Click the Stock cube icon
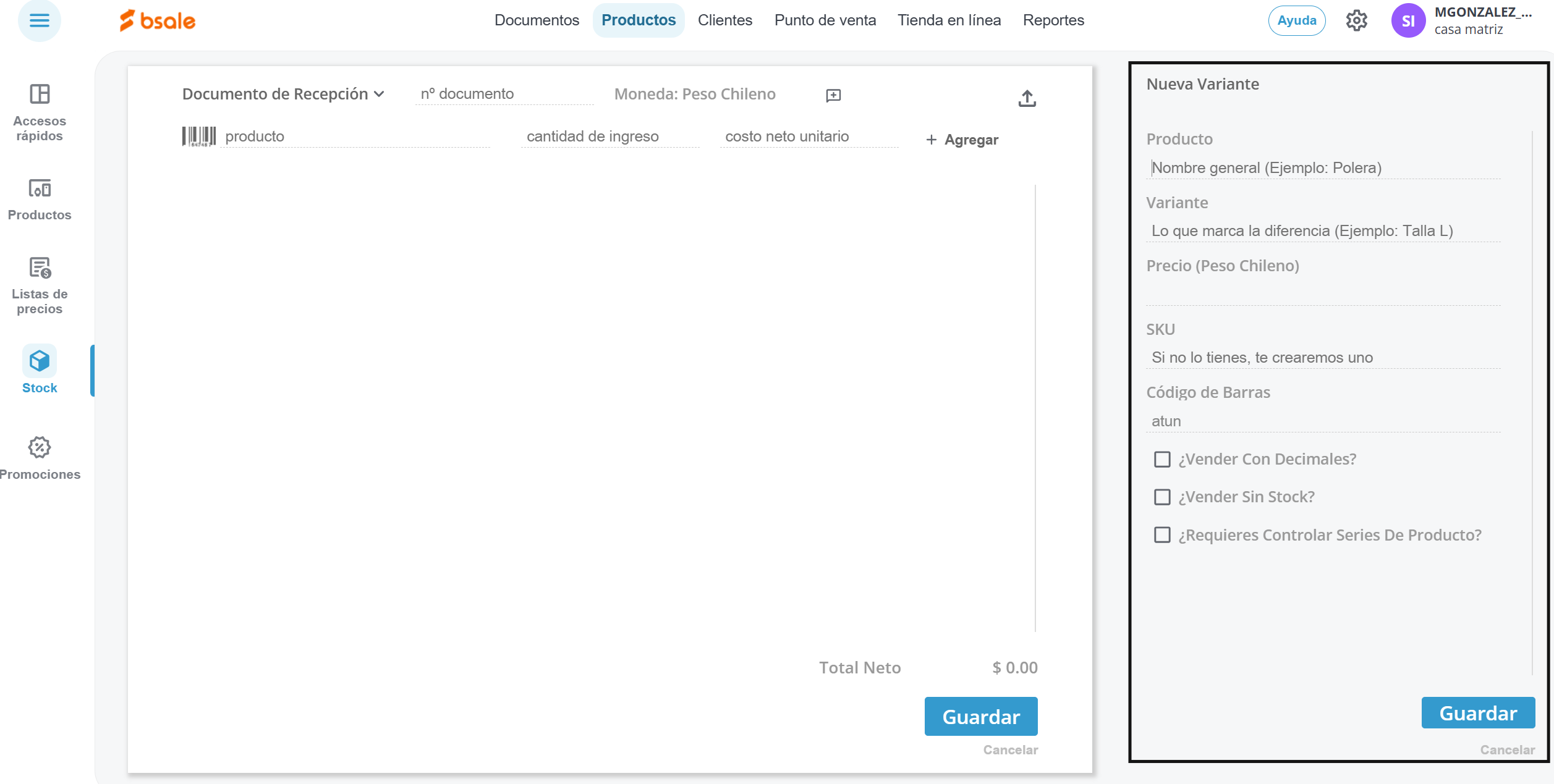 [40, 361]
